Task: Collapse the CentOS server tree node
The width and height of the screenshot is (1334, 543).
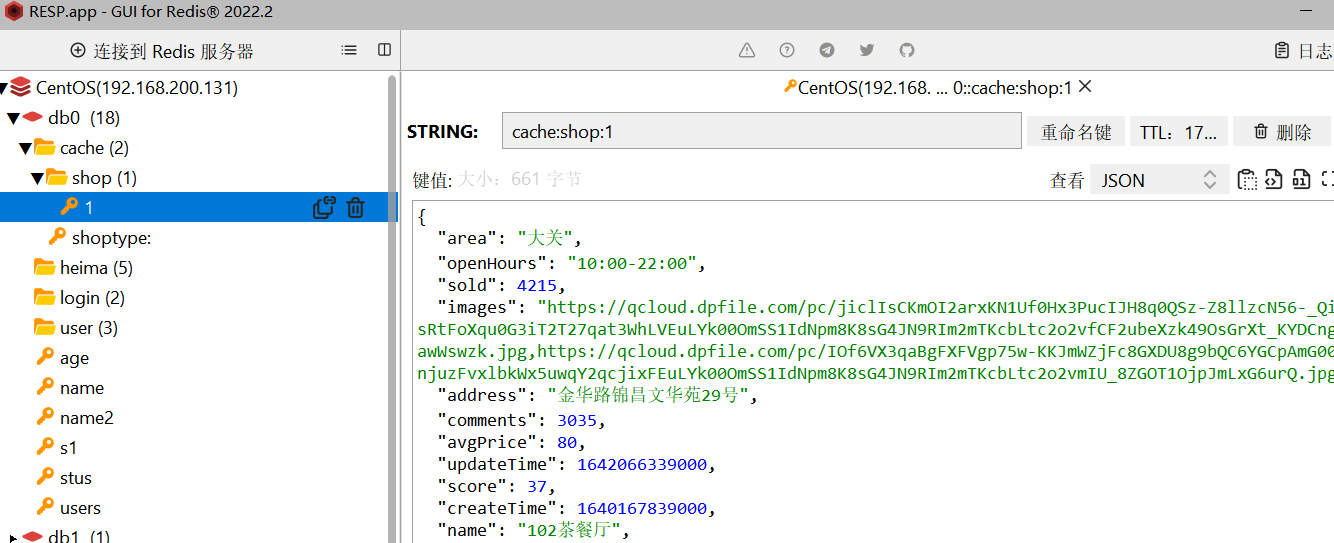Action: (3, 88)
